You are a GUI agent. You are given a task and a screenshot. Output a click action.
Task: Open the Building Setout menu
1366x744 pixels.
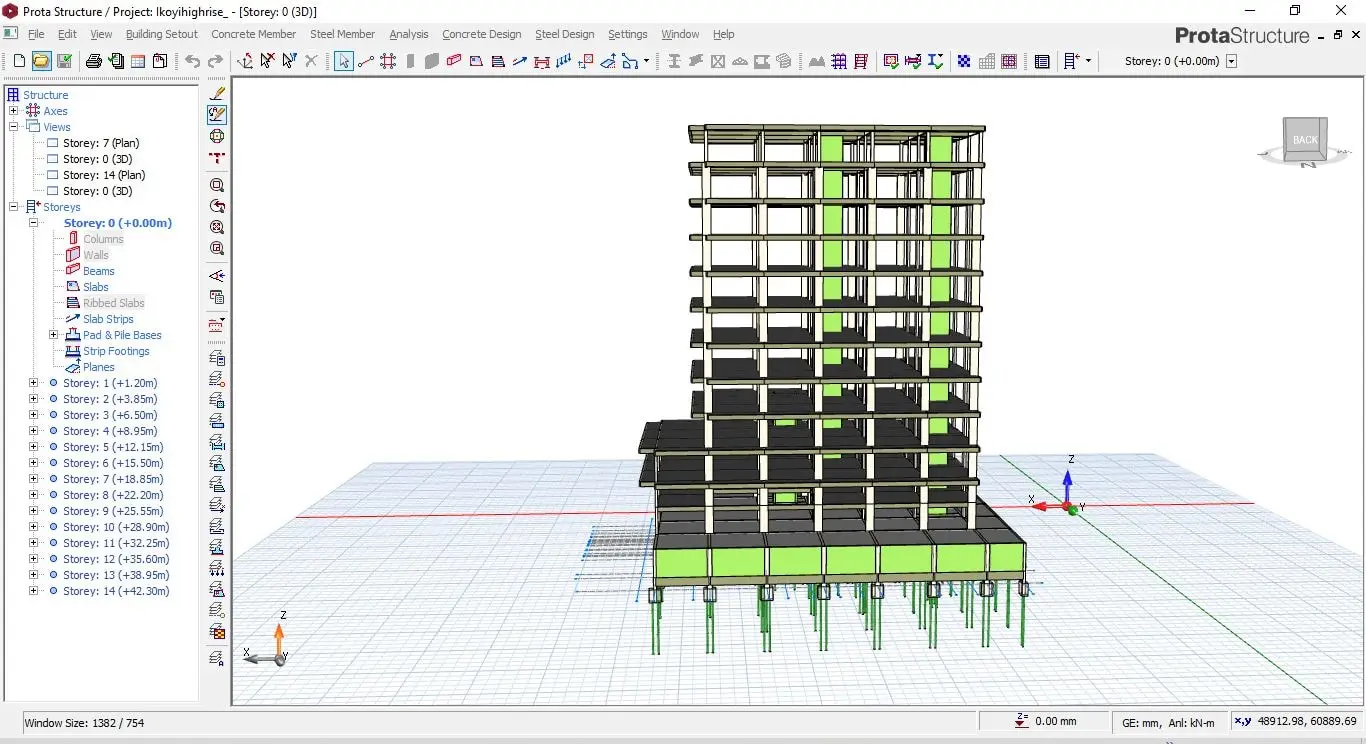click(x=161, y=34)
